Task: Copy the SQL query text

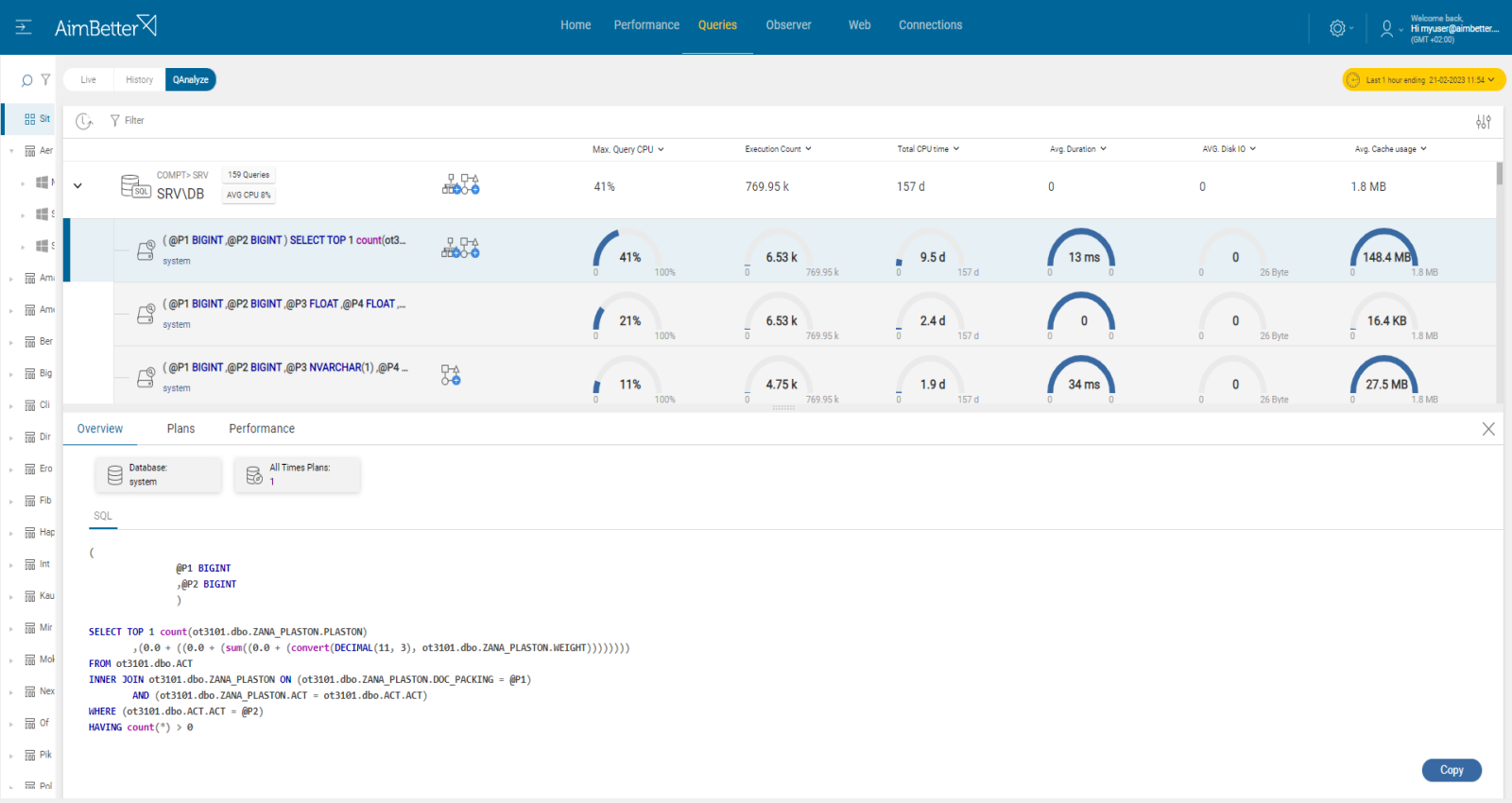Action: 1452,771
